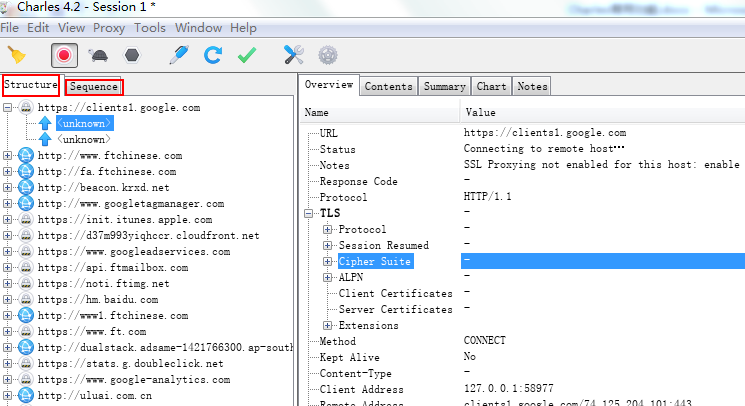Click the Repeat request refresh icon

(213, 55)
